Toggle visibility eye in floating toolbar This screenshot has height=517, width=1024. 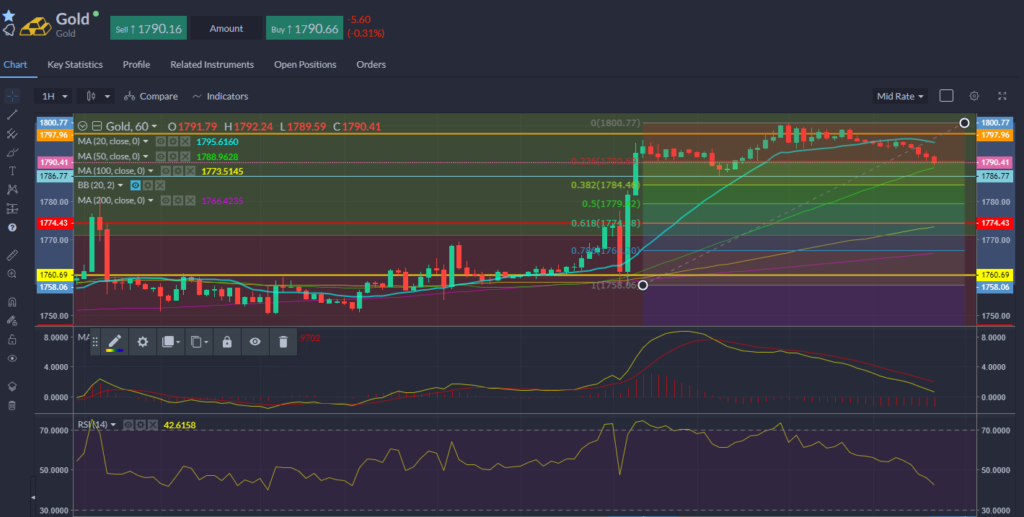point(255,342)
